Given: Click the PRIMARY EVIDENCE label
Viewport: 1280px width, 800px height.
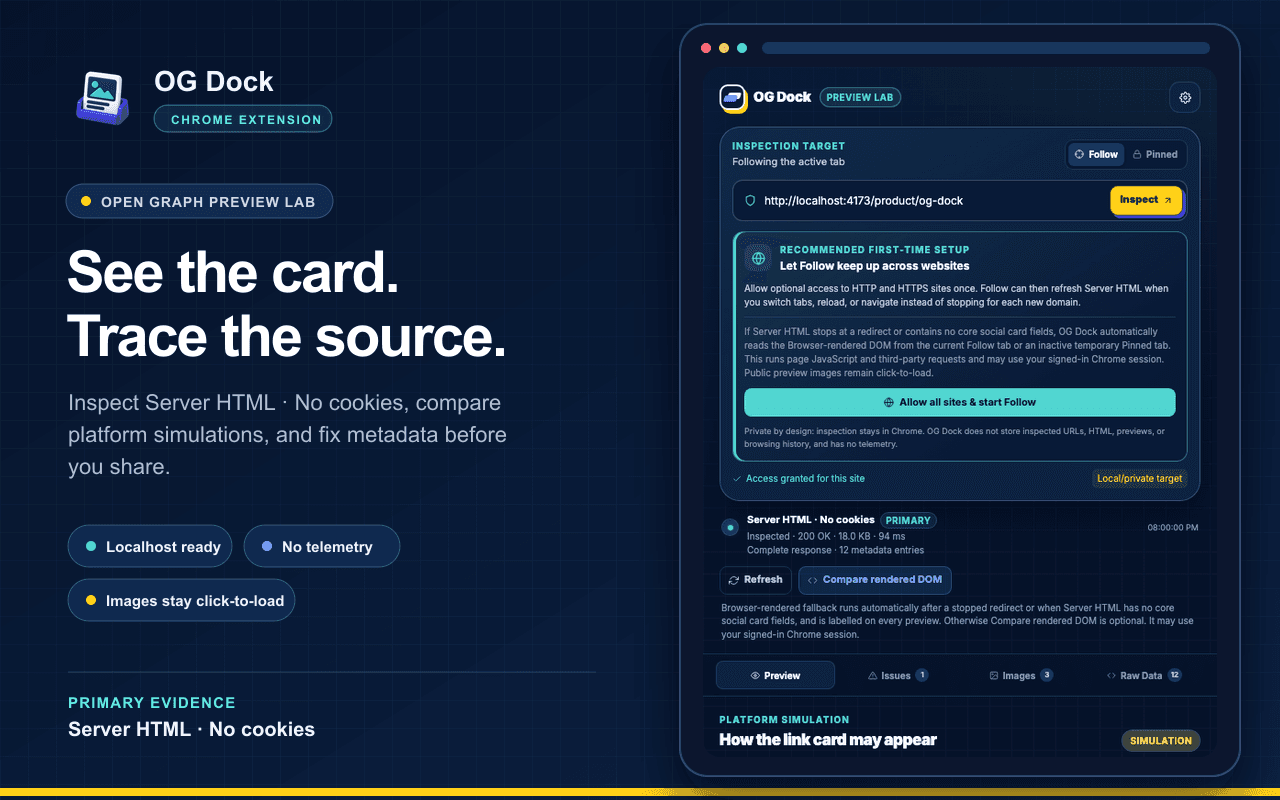Looking at the screenshot, I should pyautogui.click(x=152, y=703).
